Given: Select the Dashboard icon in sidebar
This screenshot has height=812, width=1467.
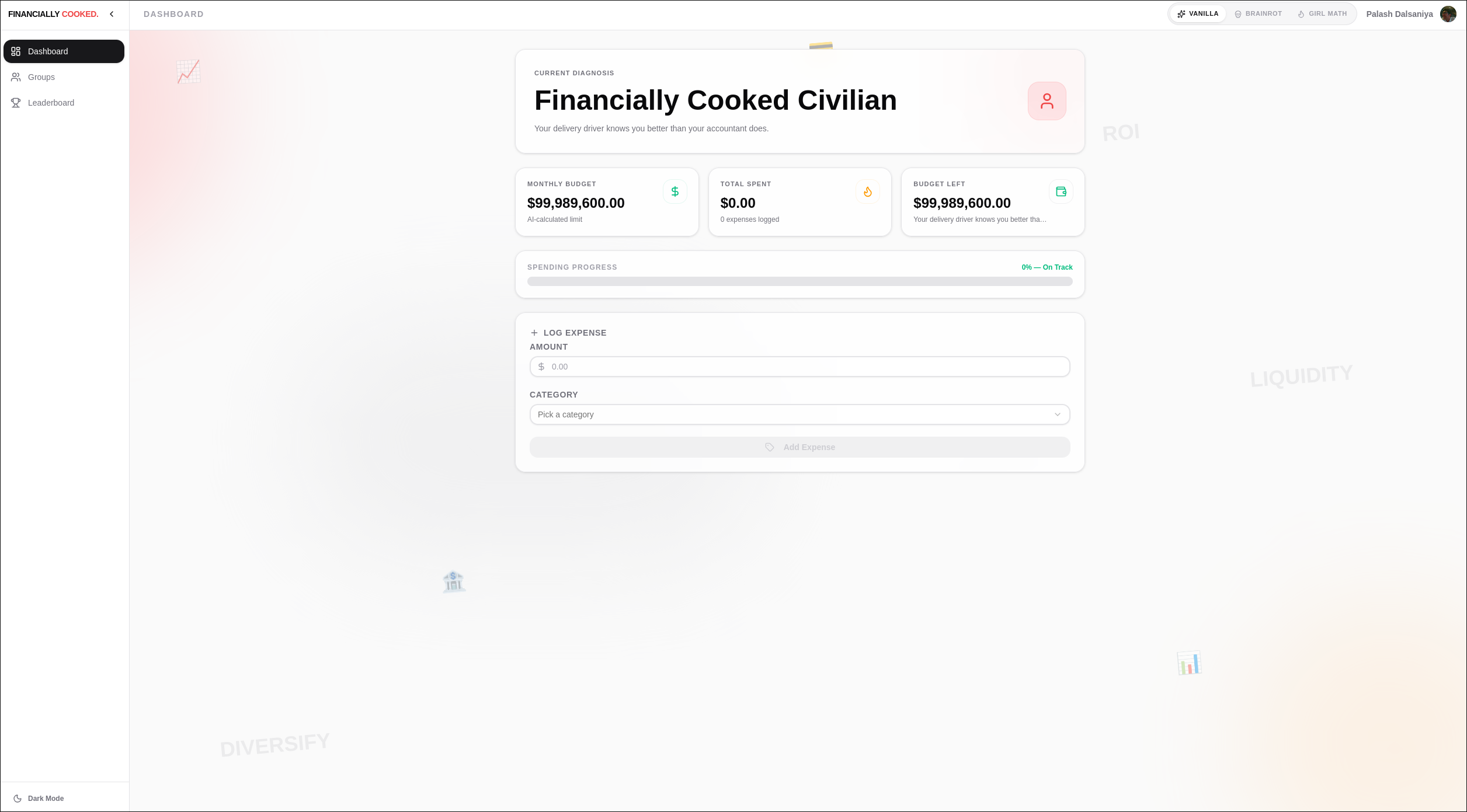Looking at the screenshot, I should (16, 51).
